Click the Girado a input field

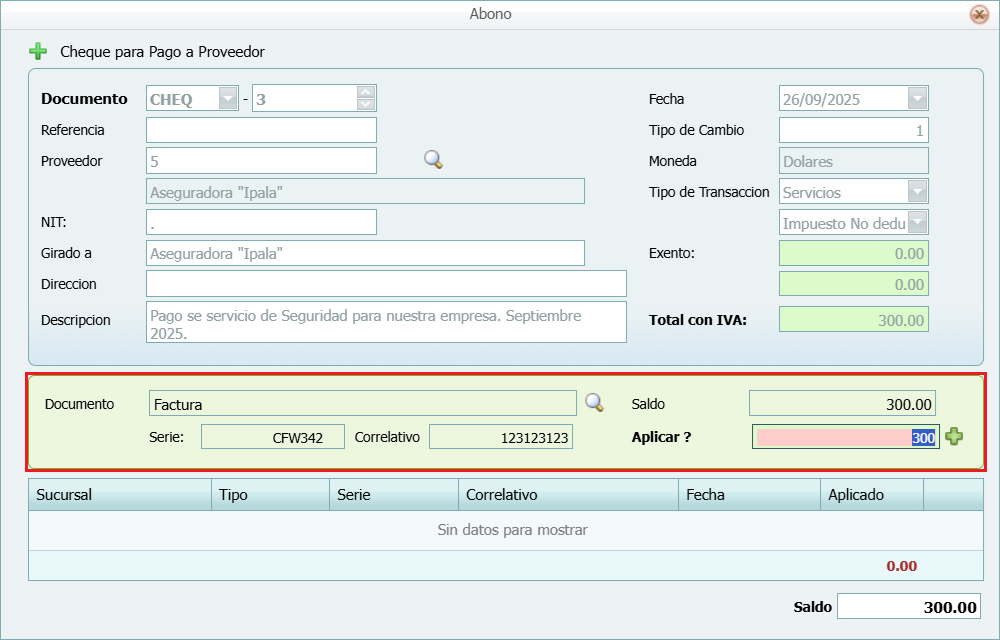pyautogui.click(x=365, y=254)
